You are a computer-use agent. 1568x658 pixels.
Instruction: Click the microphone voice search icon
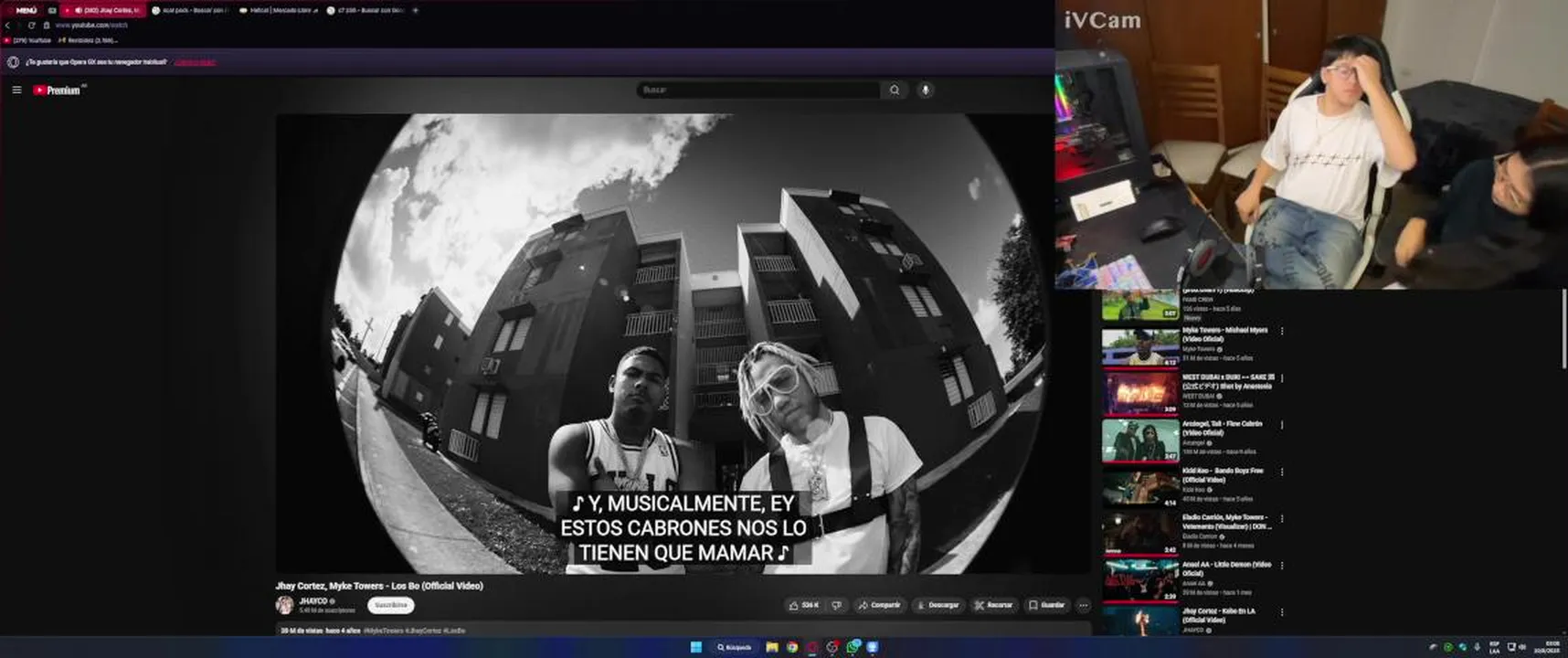point(925,90)
